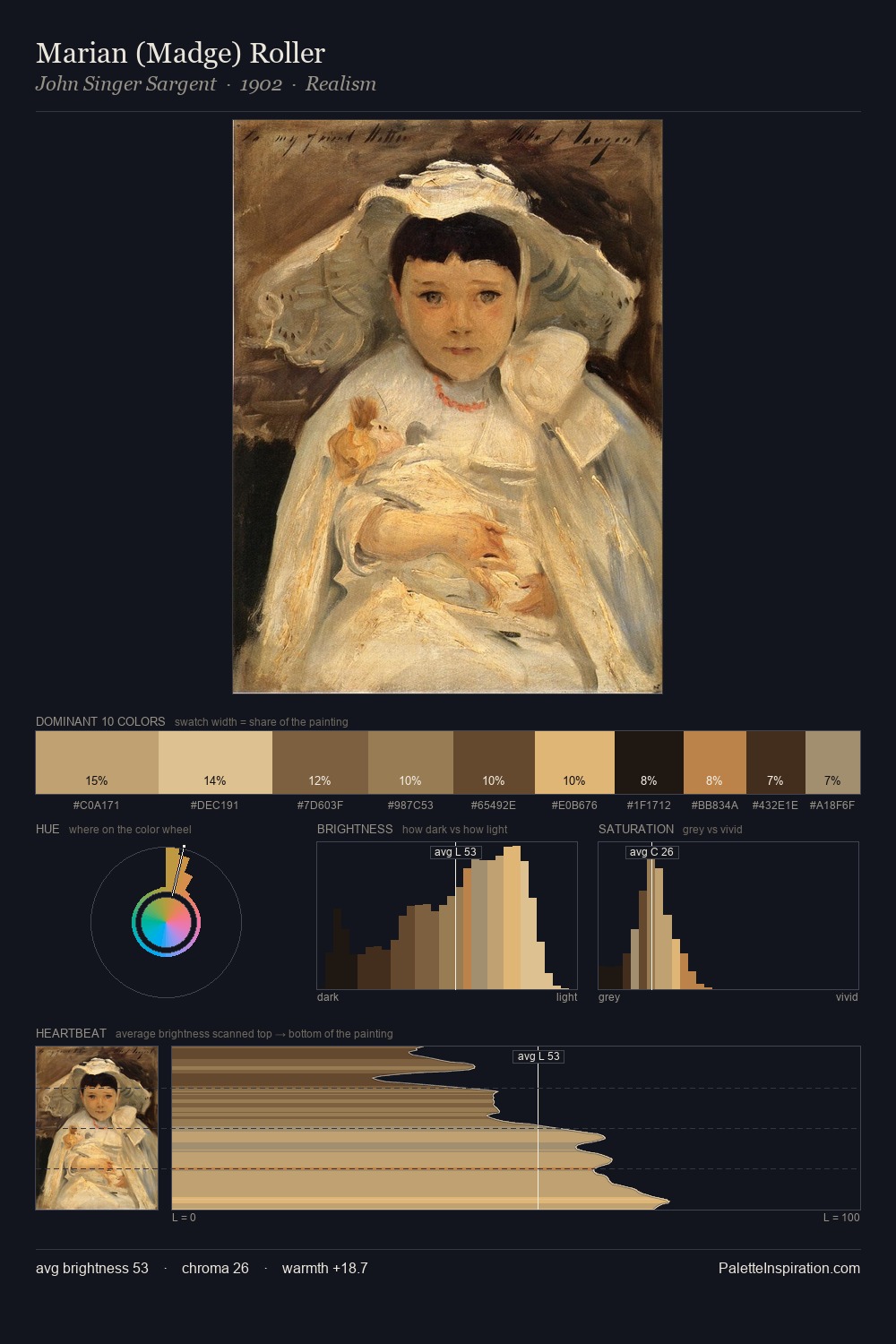
Task: Click the hex code #7D603F
Action: pyautogui.click(x=320, y=806)
